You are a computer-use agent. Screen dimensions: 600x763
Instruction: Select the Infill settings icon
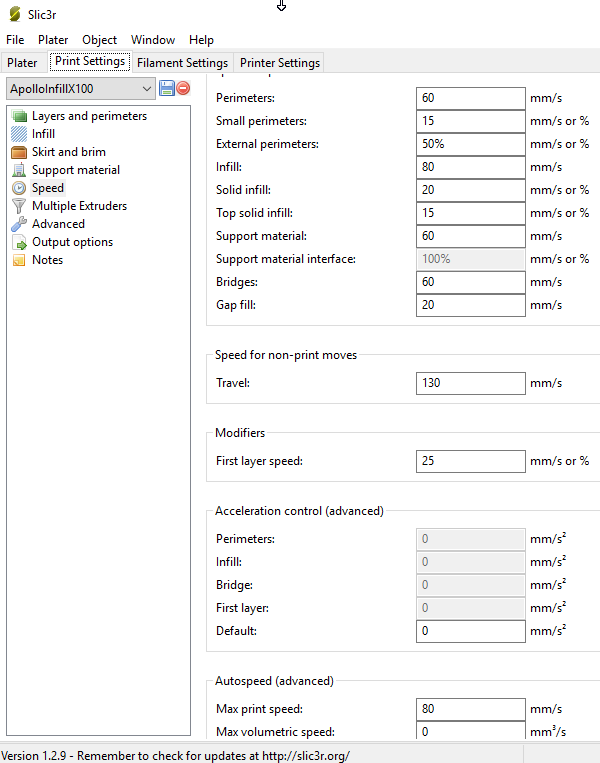[x=20, y=134]
